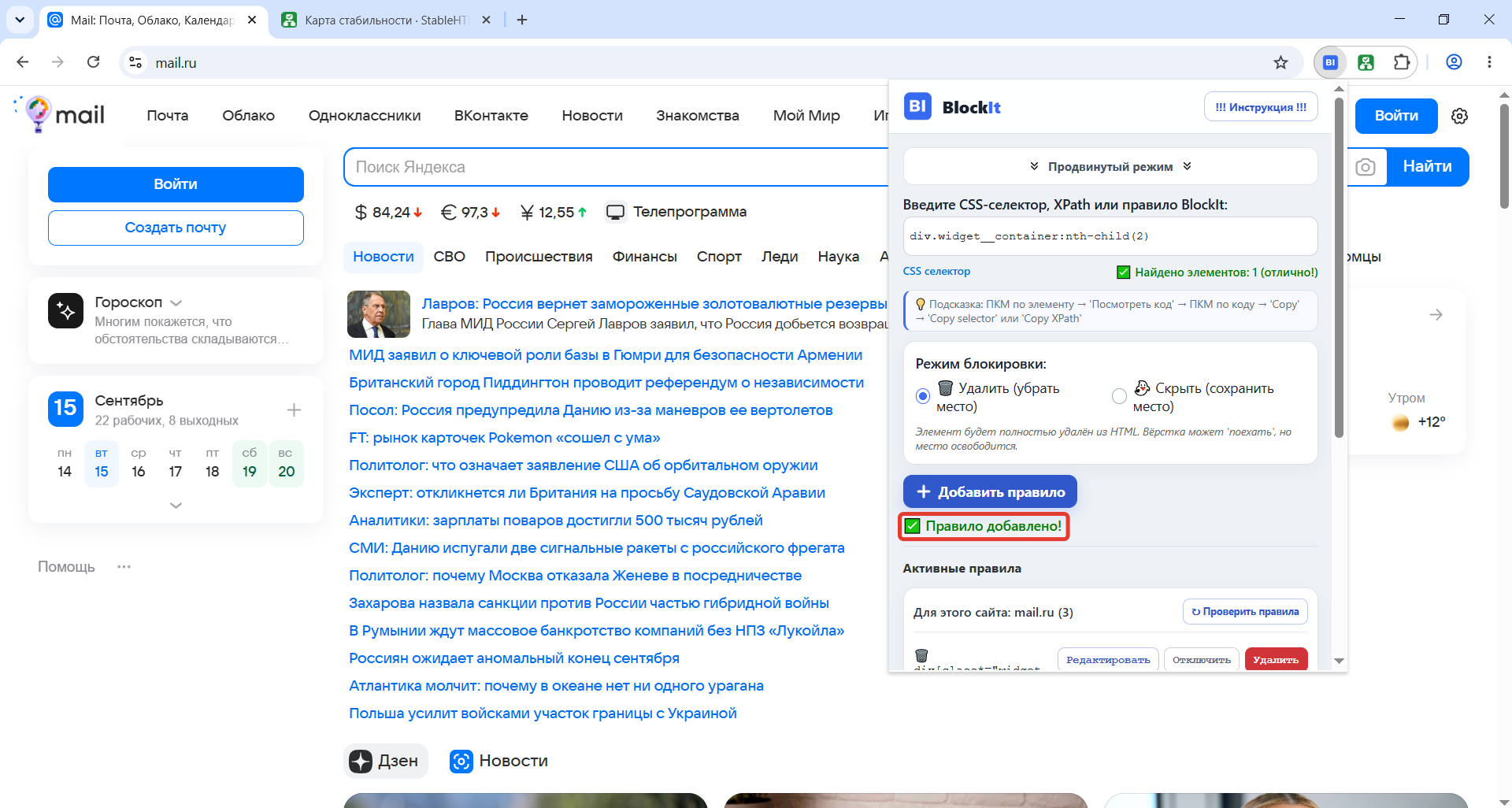Click Добавить правило button

[990, 491]
